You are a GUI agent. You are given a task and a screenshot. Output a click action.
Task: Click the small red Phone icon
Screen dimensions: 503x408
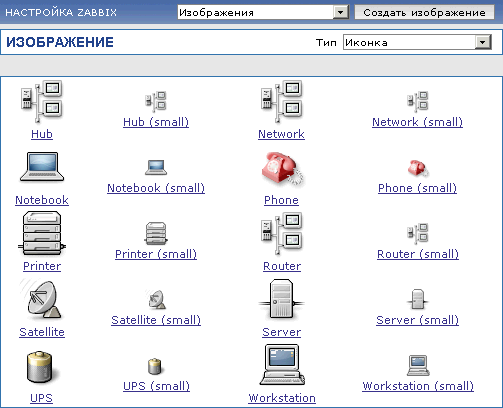tap(418, 168)
